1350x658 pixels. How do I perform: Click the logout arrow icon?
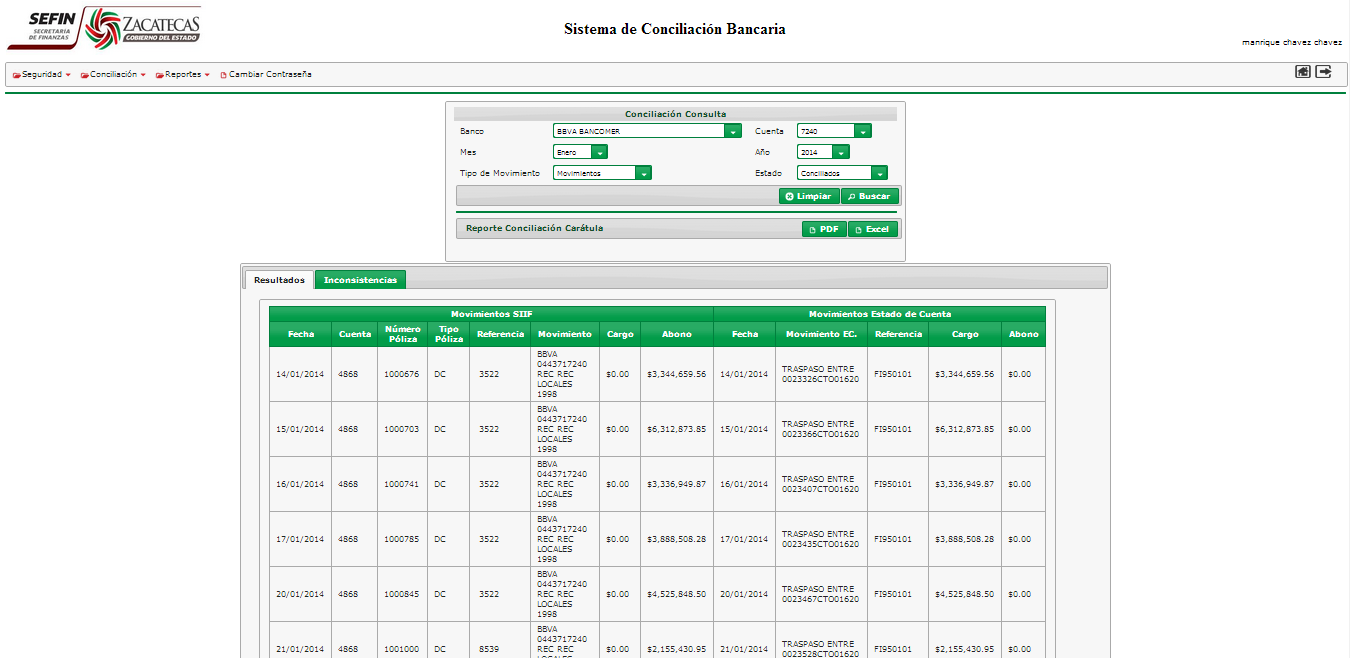click(1323, 72)
